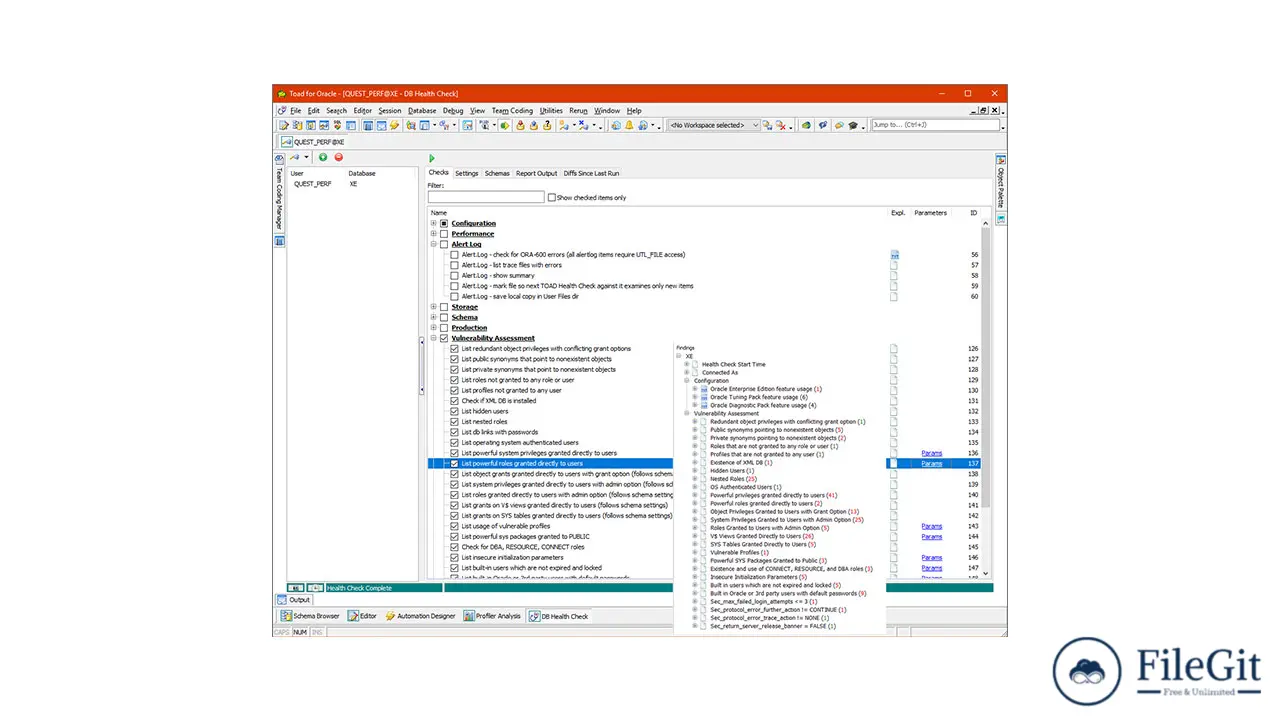Image resolution: width=1280 pixels, height=720 pixels.
Task: Toggle the Configuration category checkbox
Action: pyautogui.click(x=444, y=223)
